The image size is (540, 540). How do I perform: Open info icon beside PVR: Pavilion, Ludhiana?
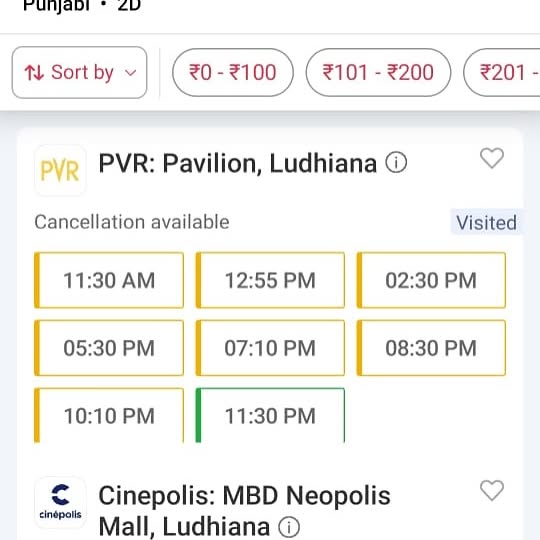click(396, 162)
